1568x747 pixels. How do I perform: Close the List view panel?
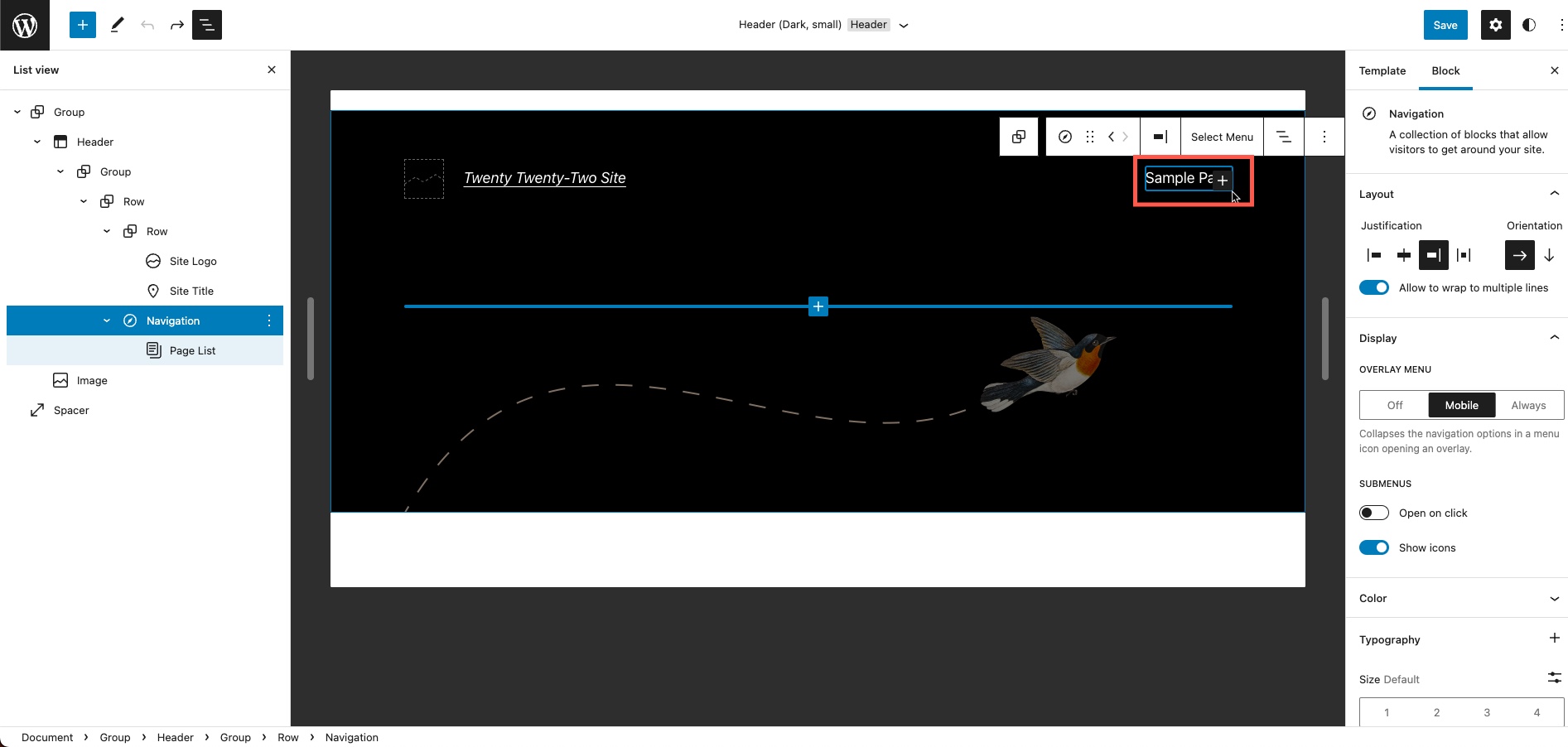pos(272,70)
